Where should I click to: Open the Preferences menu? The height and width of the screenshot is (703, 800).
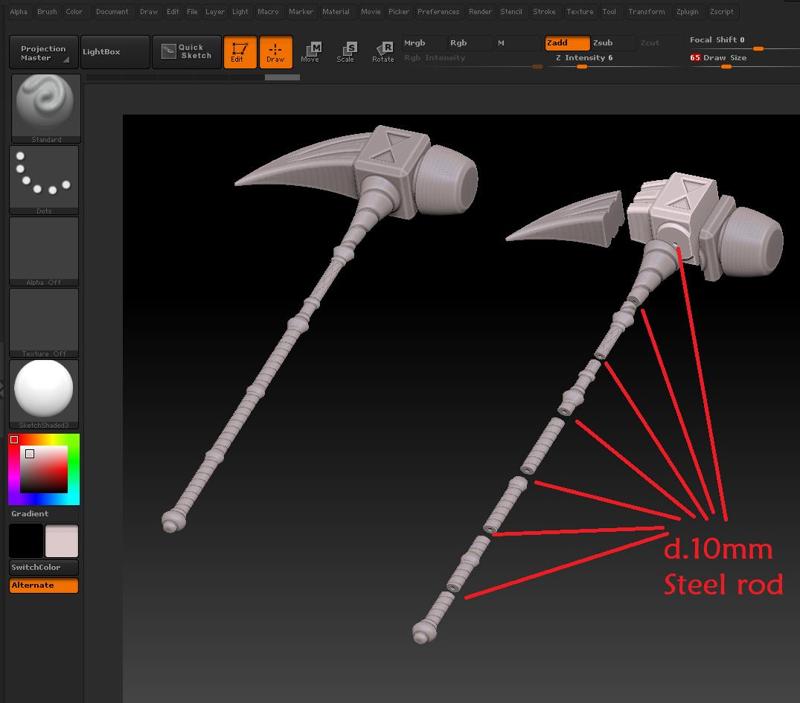438,11
